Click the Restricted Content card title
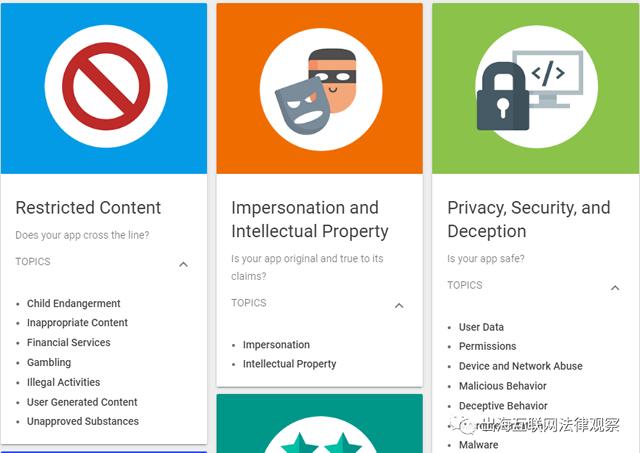This screenshot has height=453, width=640. coord(88,208)
